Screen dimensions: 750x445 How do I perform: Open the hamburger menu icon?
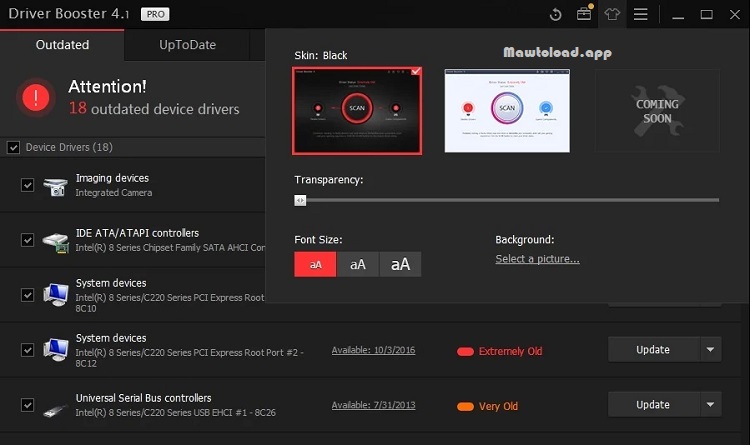640,14
